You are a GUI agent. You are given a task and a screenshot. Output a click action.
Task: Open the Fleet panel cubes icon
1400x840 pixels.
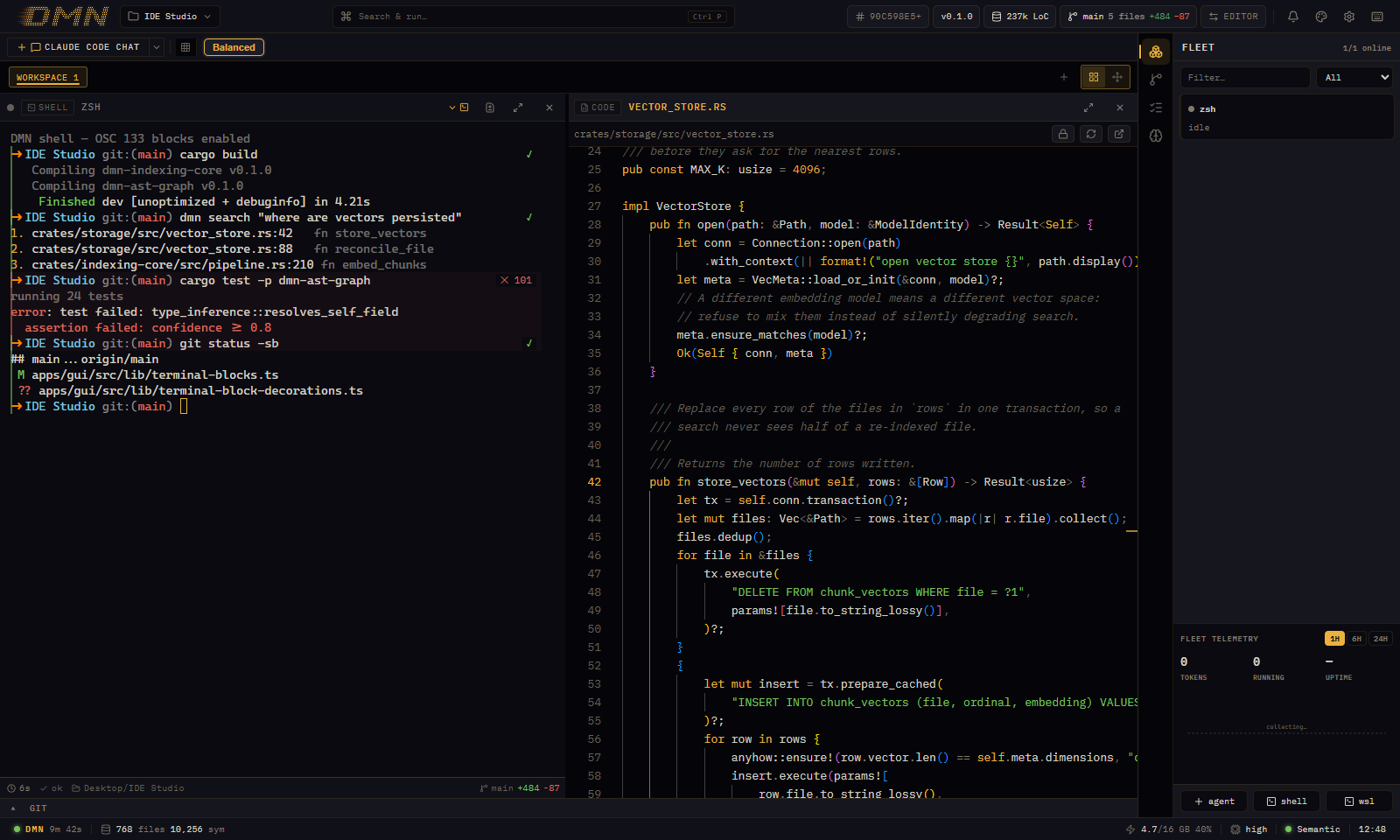pyautogui.click(x=1156, y=52)
